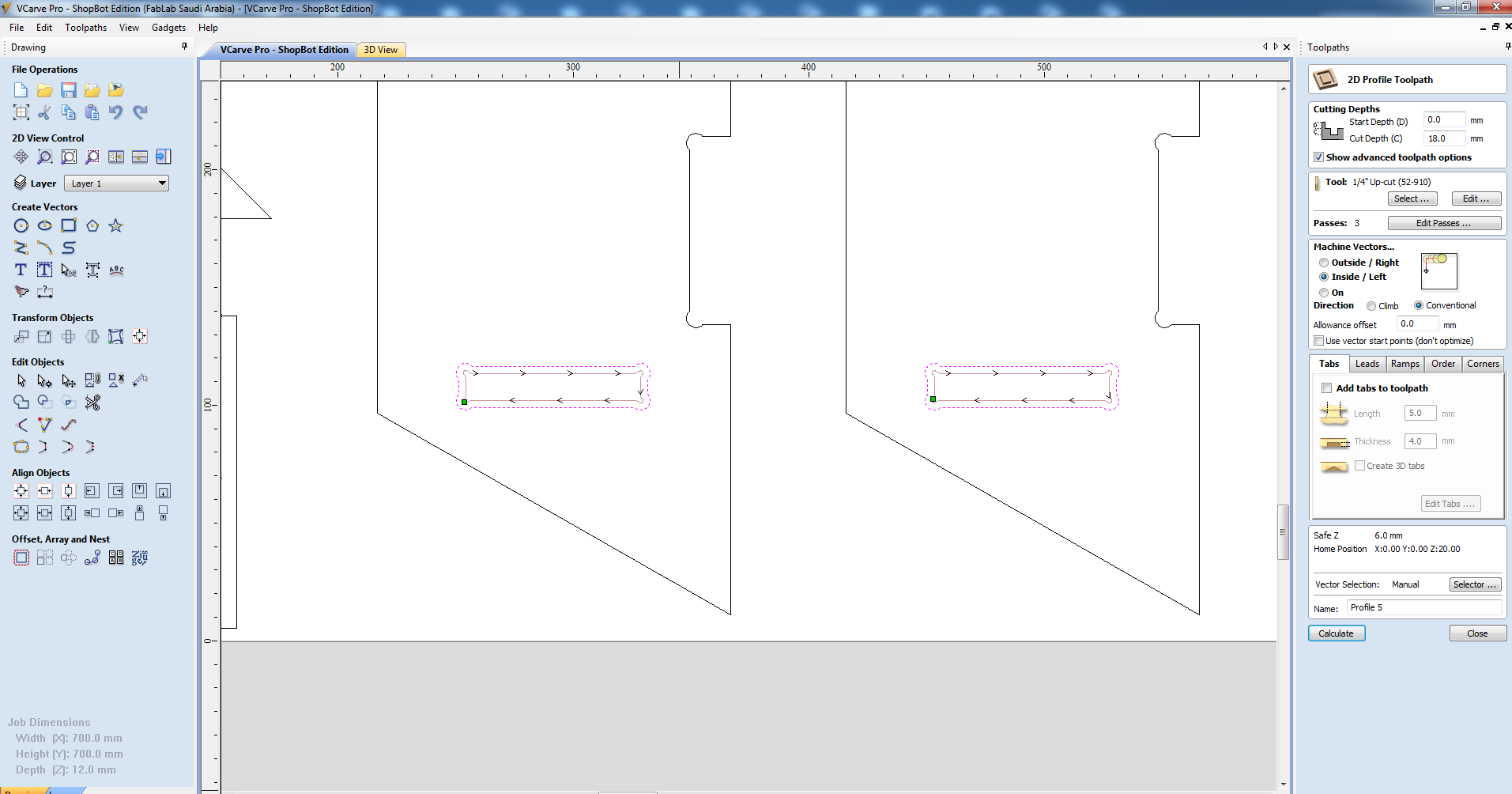Open the Toolpaths menu
Image resolution: width=1512 pixels, height=794 pixels.
[x=85, y=28]
